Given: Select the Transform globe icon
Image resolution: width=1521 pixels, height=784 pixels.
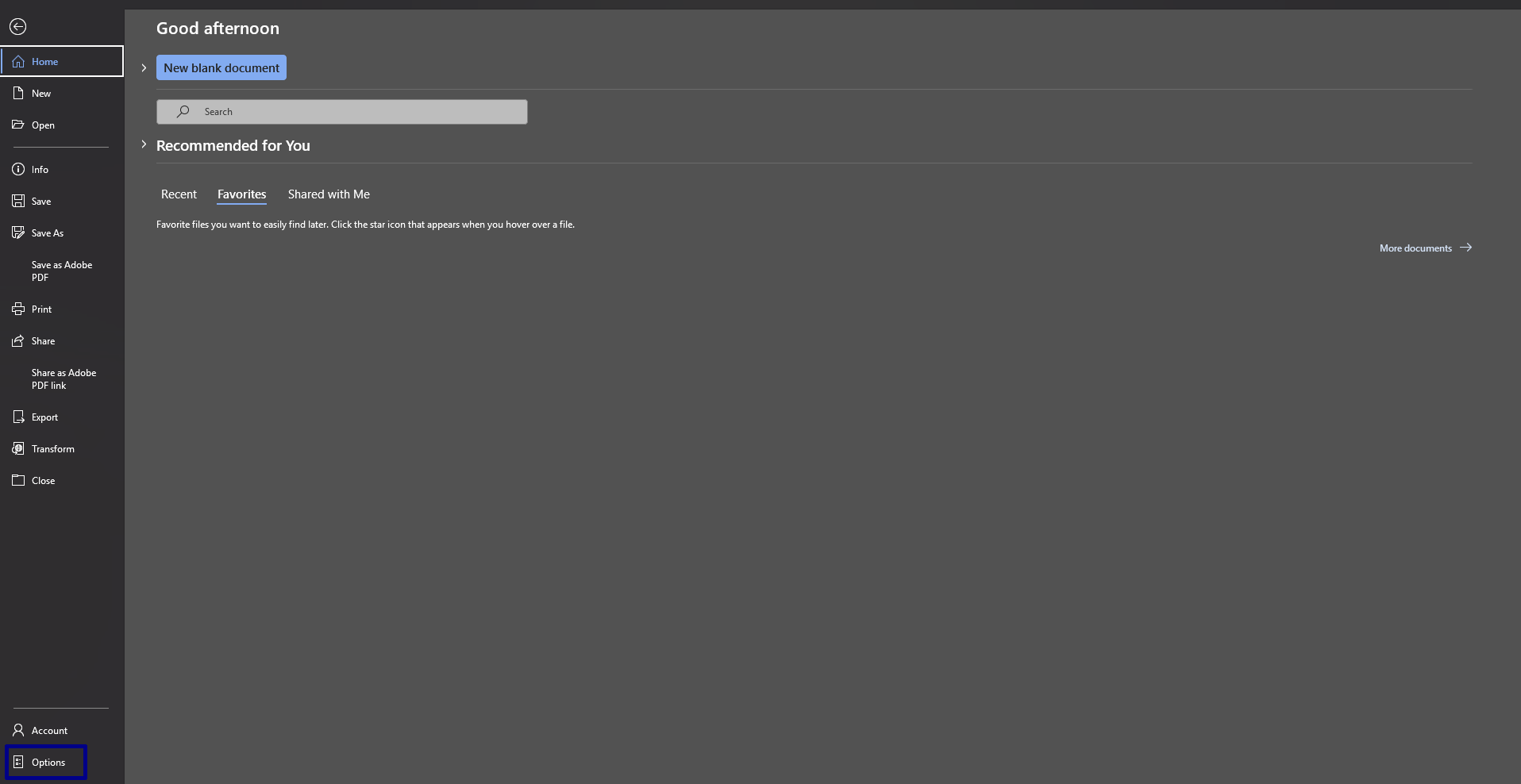Looking at the screenshot, I should click(18, 448).
